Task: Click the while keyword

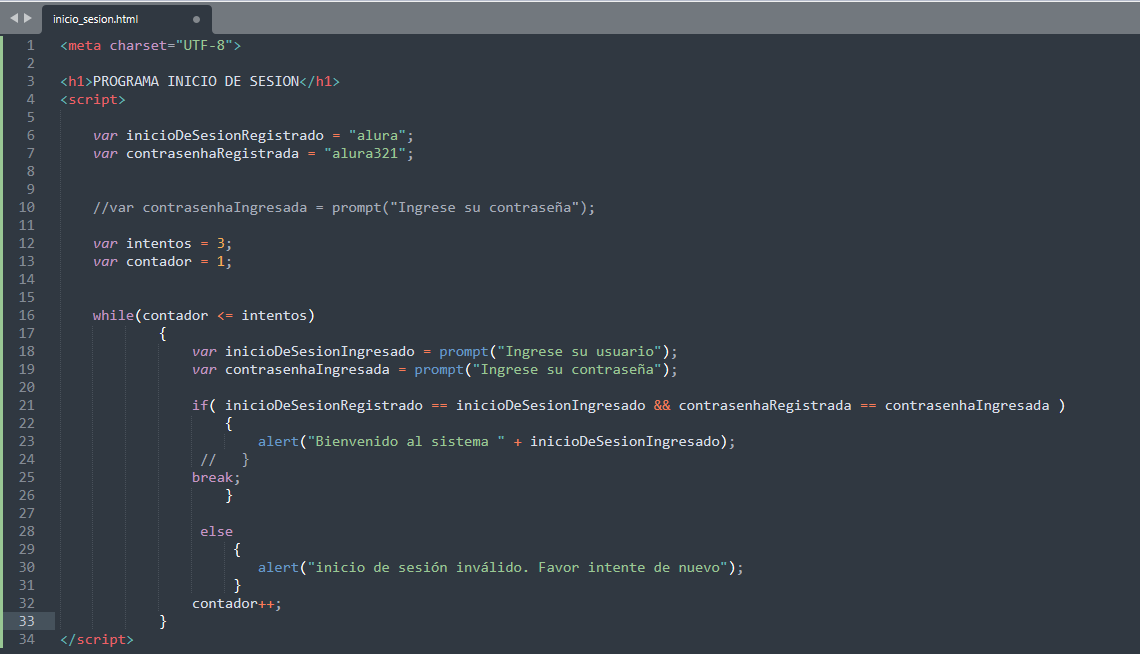Action: point(113,315)
